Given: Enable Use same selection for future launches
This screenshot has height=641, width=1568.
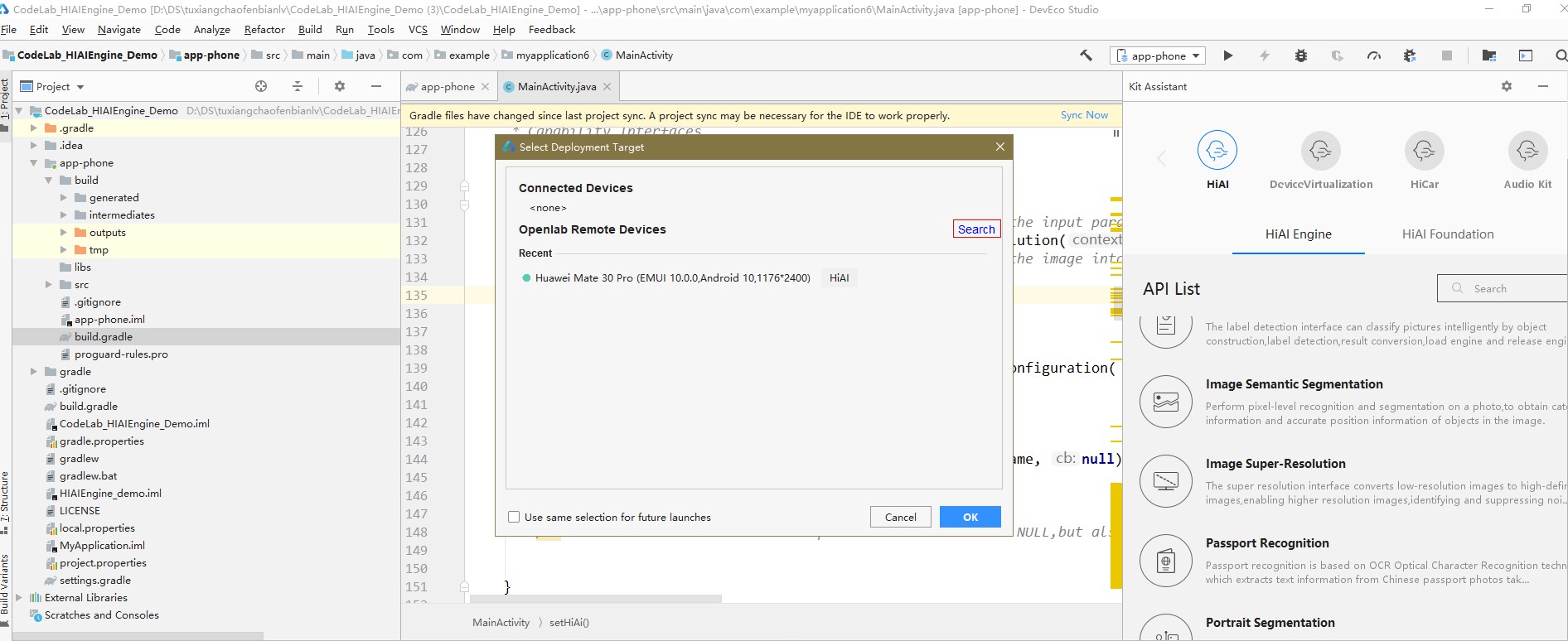Looking at the screenshot, I should pos(514,517).
